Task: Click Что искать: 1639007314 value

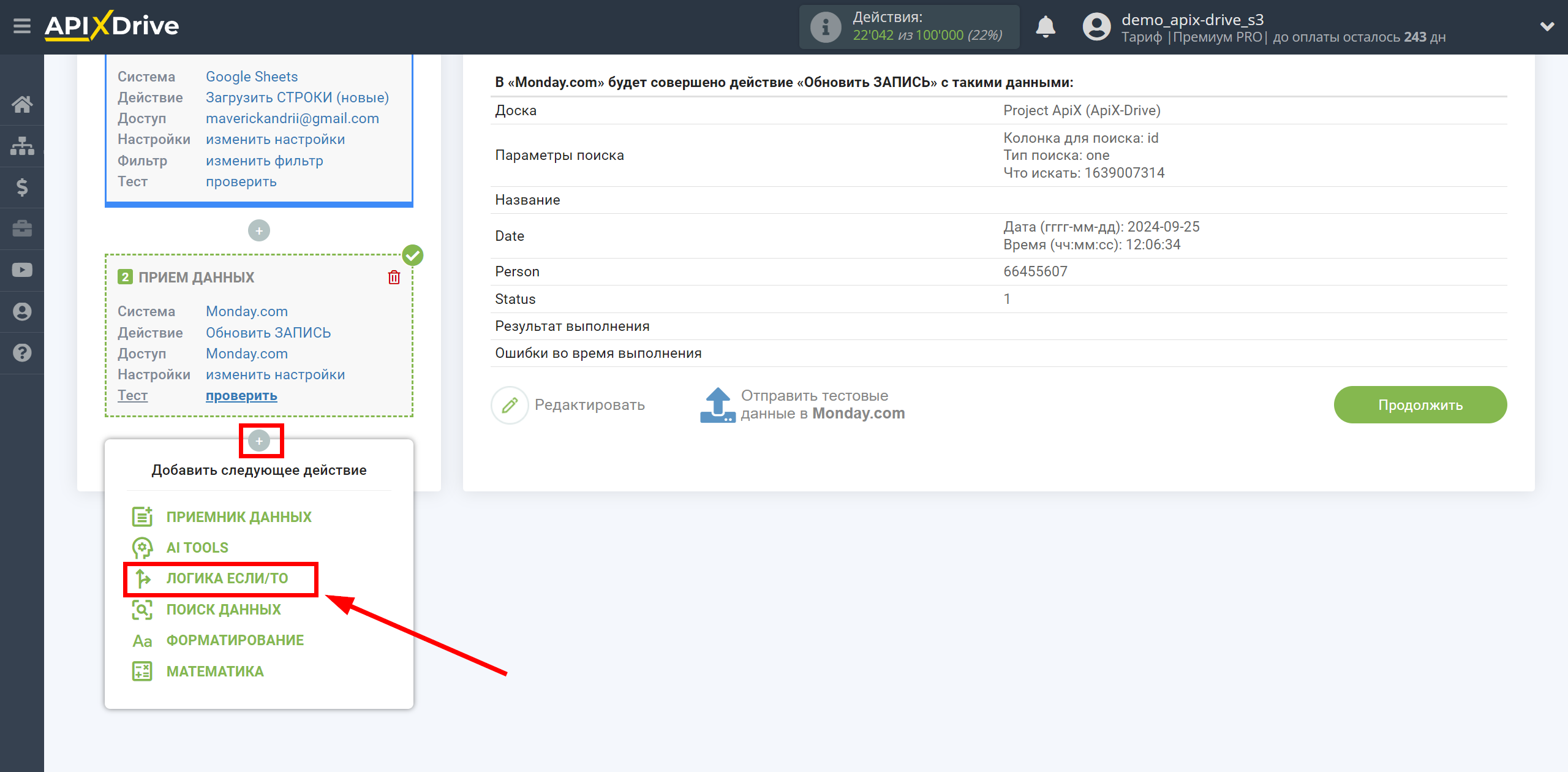Action: pyautogui.click(x=1084, y=173)
